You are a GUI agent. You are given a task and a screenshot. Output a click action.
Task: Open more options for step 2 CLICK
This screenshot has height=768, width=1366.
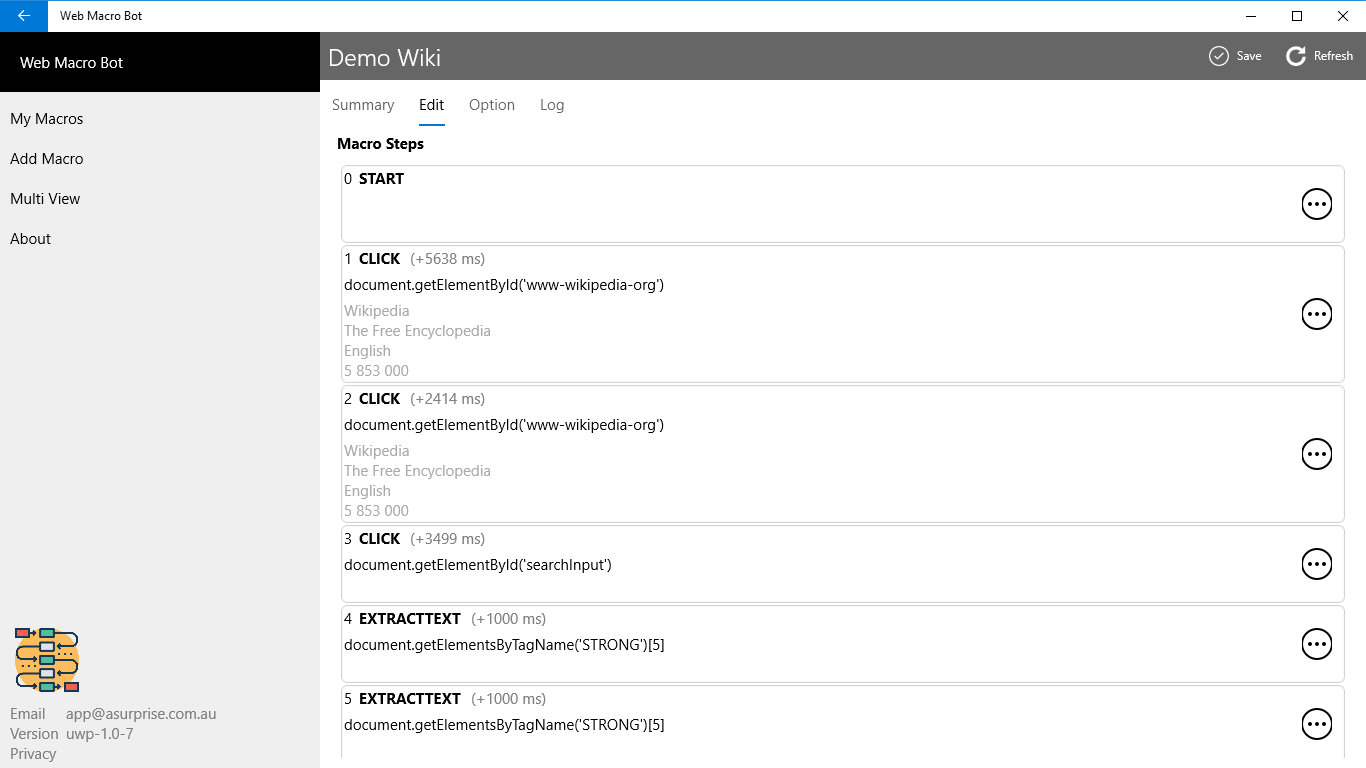click(1317, 454)
